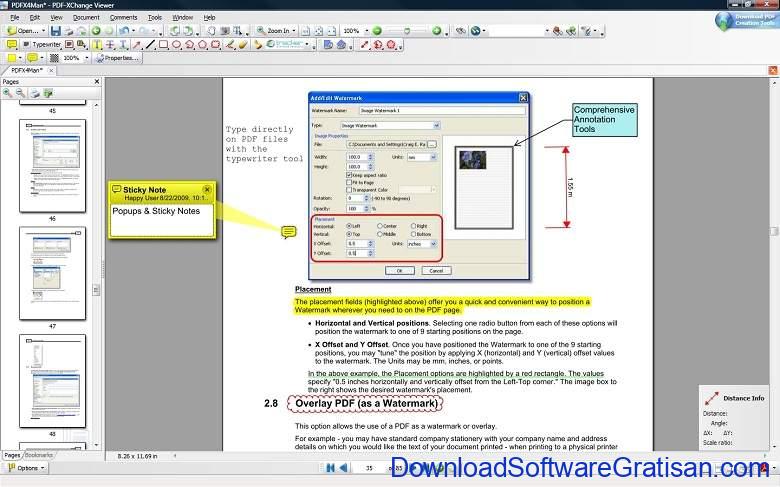Viewport: 780px width, 487px height.
Task: Open the Open... button dropdown arrow
Action: tap(43, 31)
